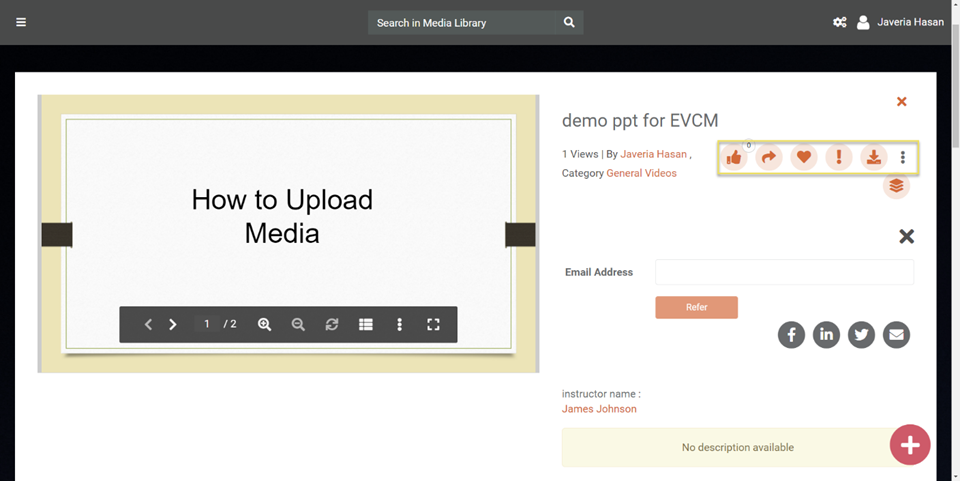Share via the Facebook icon
Image resolution: width=960 pixels, height=481 pixels.
pos(791,335)
